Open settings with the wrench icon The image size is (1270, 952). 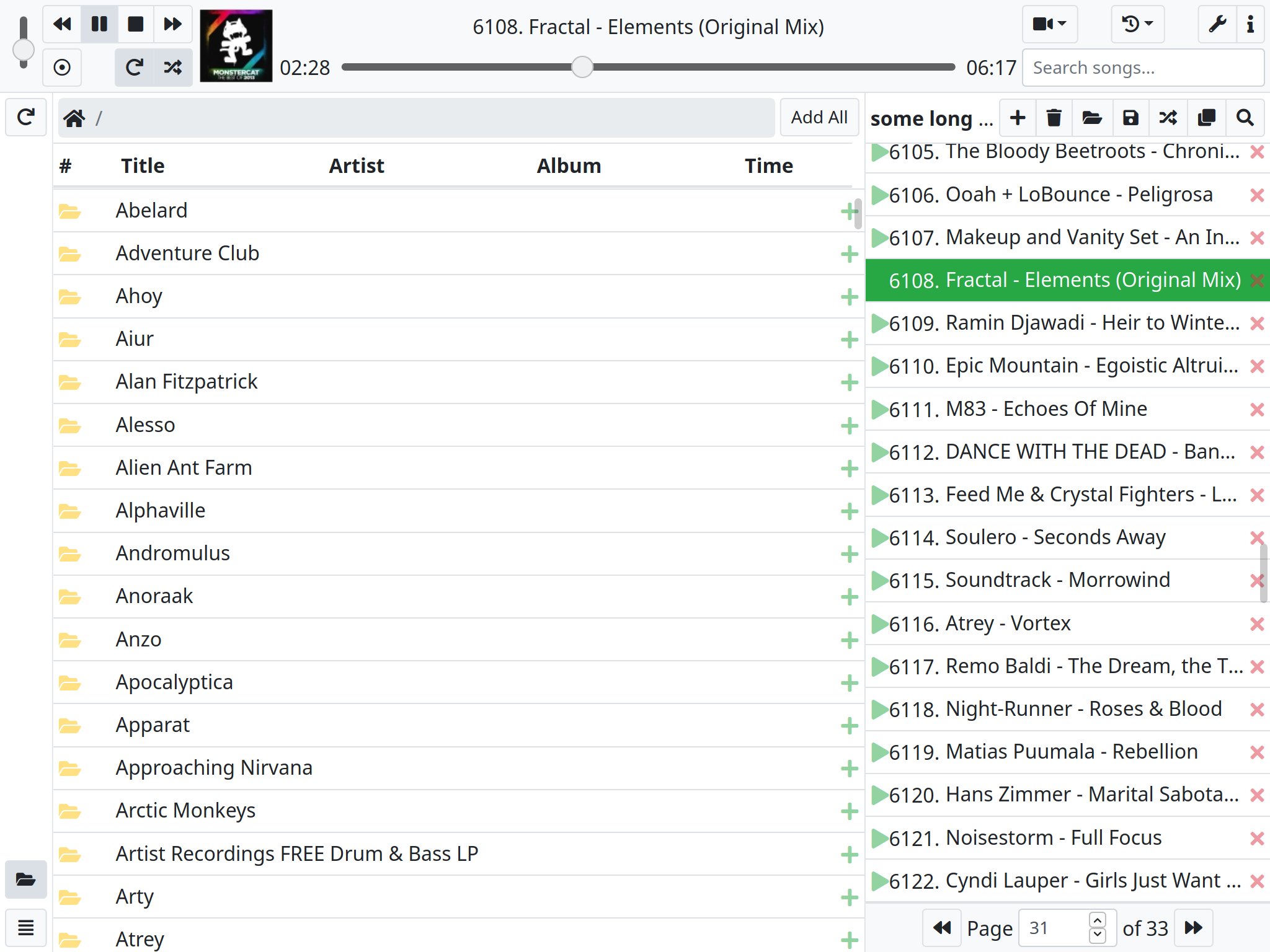coord(1217,24)
